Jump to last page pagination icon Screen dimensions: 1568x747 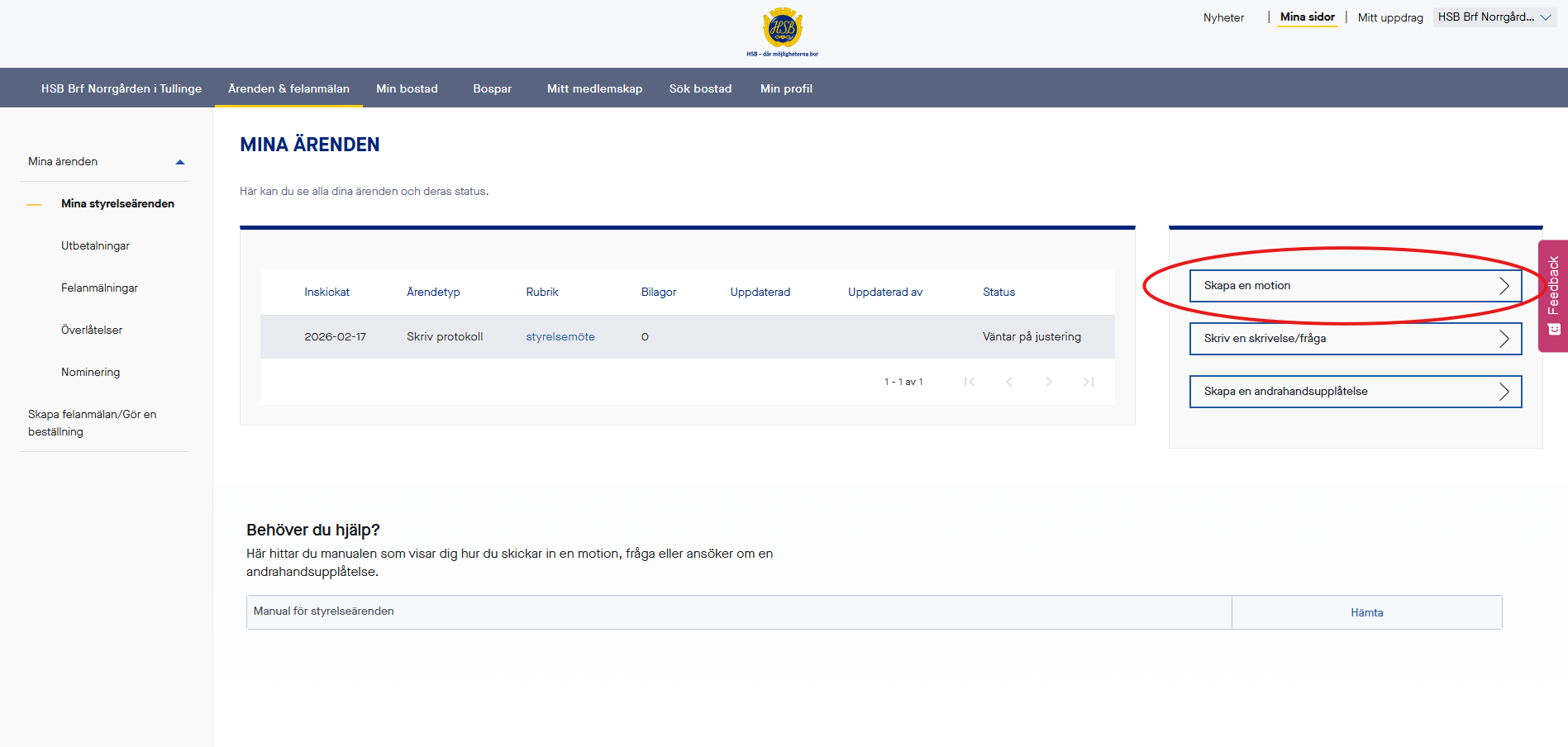1089,382
